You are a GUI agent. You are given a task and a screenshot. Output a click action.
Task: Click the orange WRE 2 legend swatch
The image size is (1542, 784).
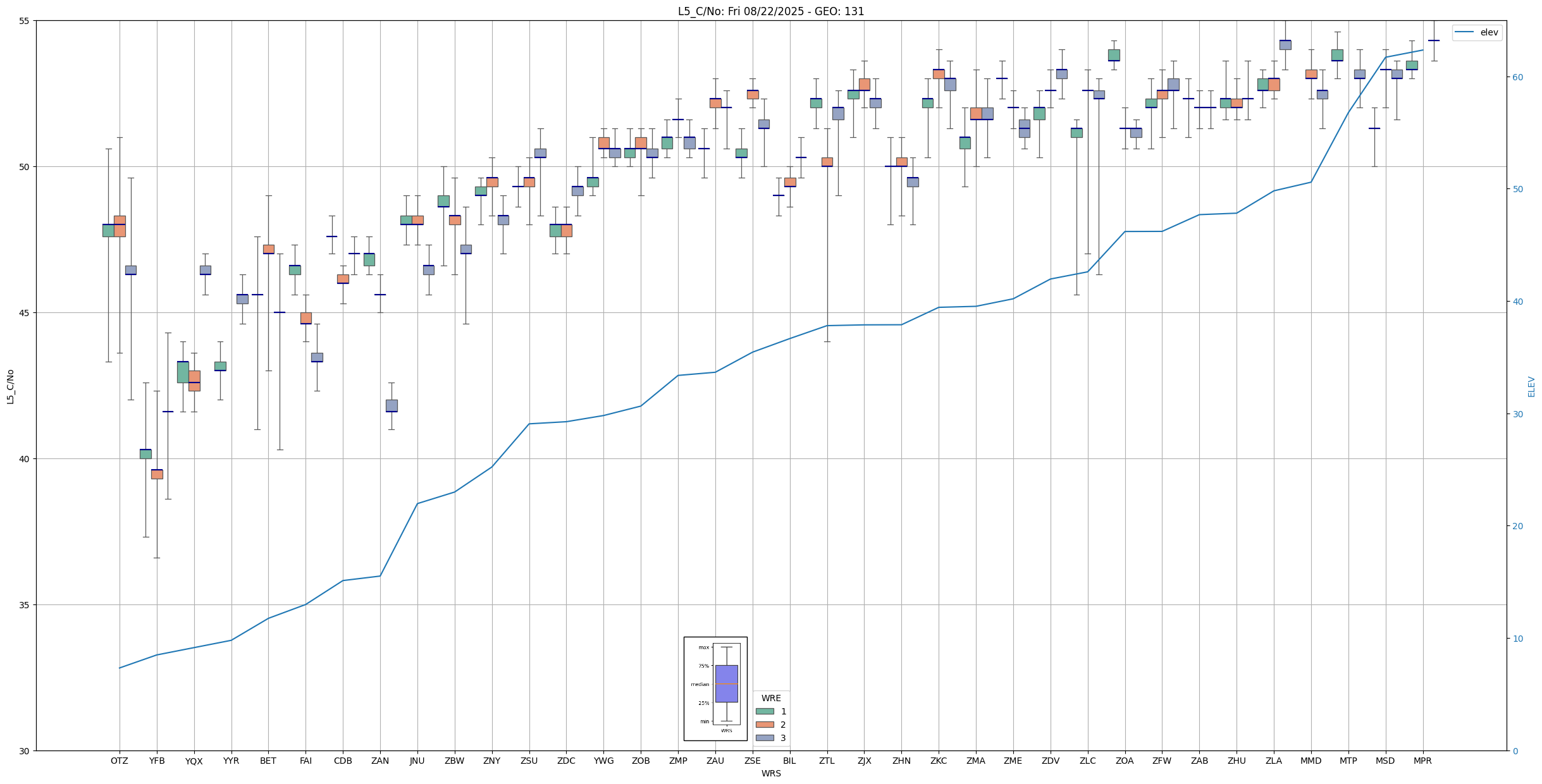coord(765,725)
